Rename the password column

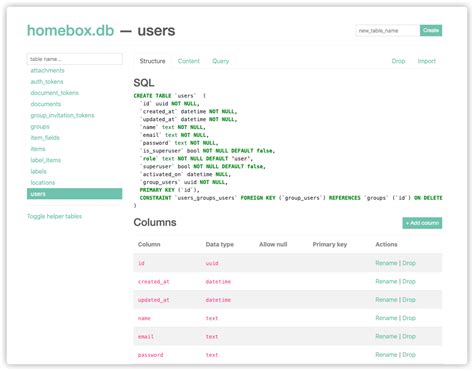386,355
